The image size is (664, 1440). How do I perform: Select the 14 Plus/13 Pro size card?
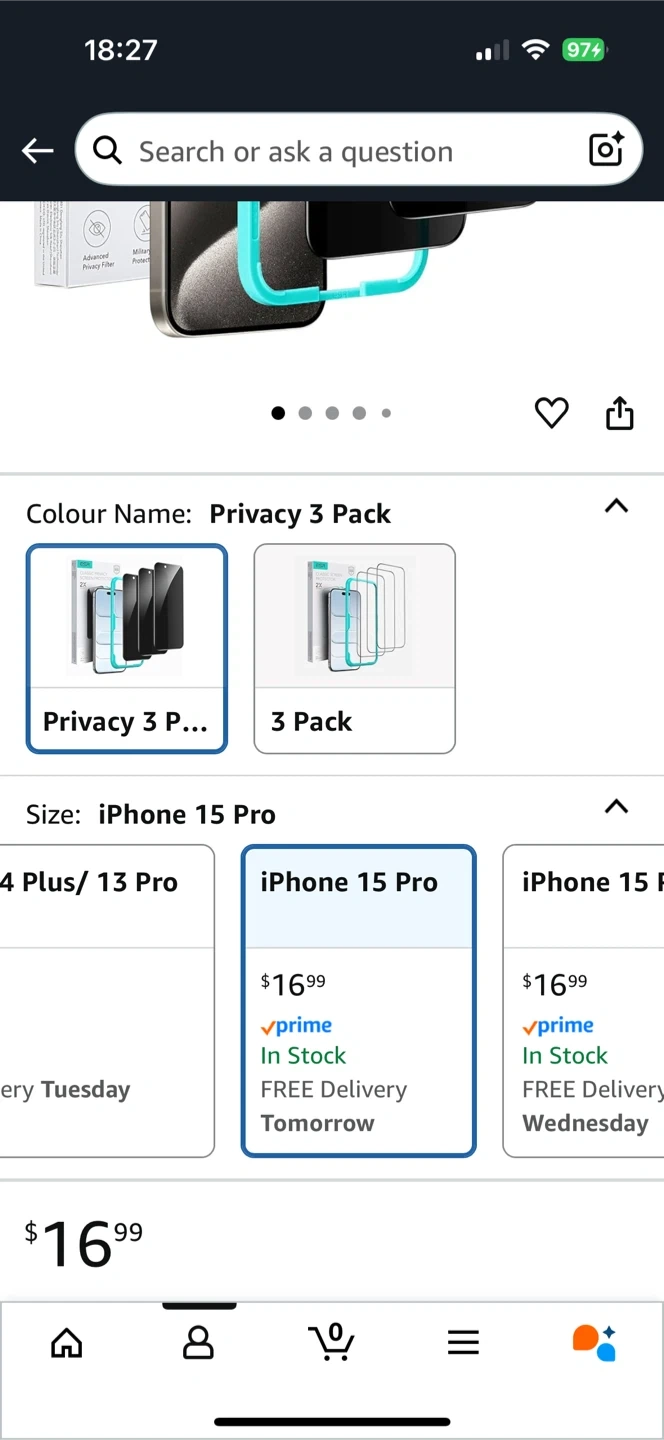point(105,1000)
